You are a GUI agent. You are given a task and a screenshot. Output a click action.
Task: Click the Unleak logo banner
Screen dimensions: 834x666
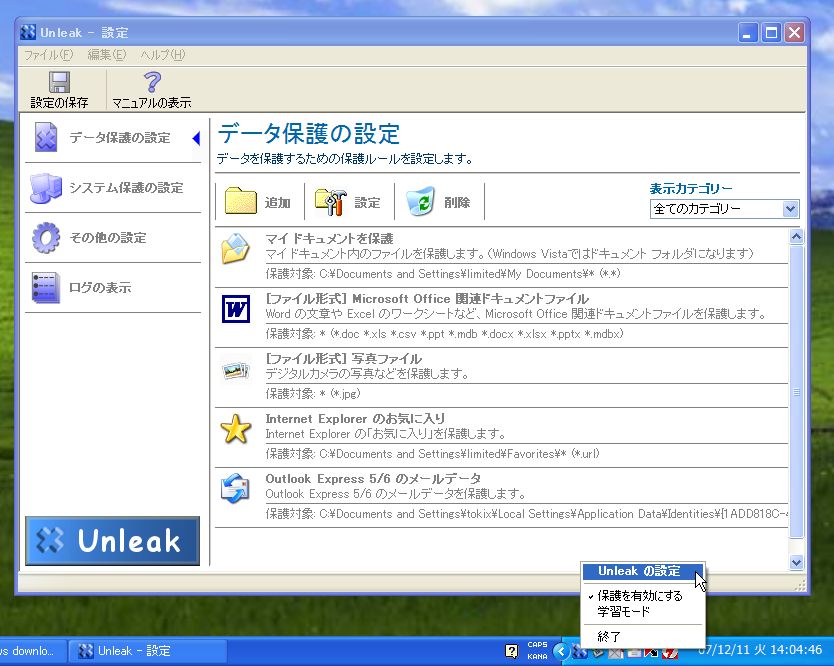112,540
